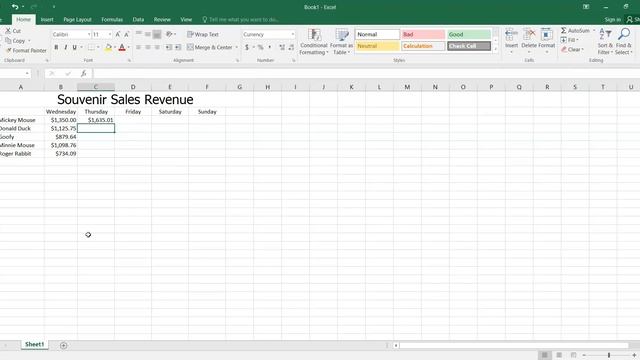Decrease the cell indent
This screenshot has height=360, width=640.
click(169, 47)
